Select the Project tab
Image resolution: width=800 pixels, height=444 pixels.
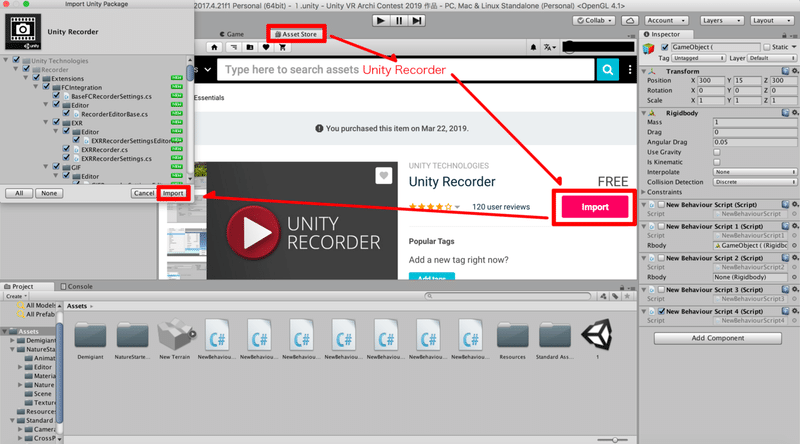(19, 286)
